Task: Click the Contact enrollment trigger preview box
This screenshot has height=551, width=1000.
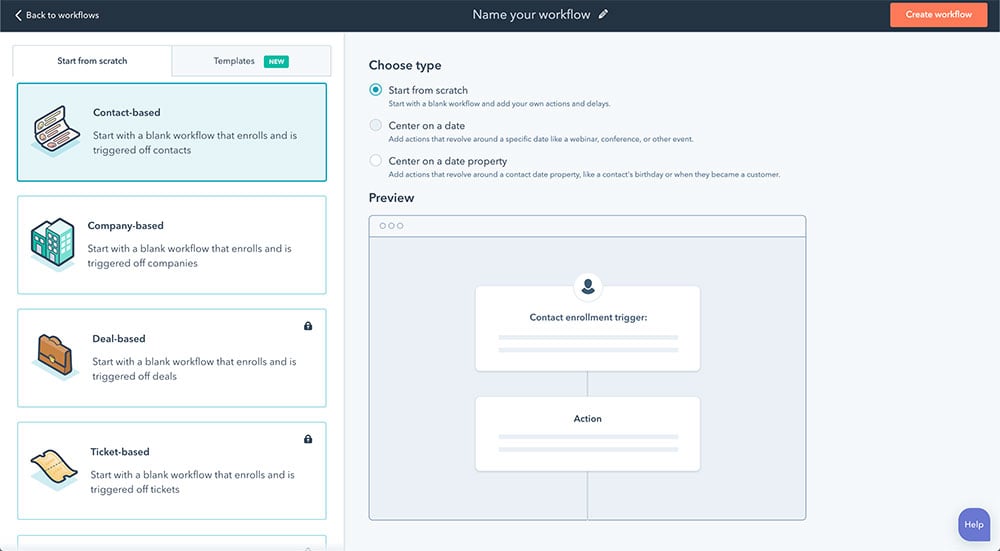Action: (587, 328)
